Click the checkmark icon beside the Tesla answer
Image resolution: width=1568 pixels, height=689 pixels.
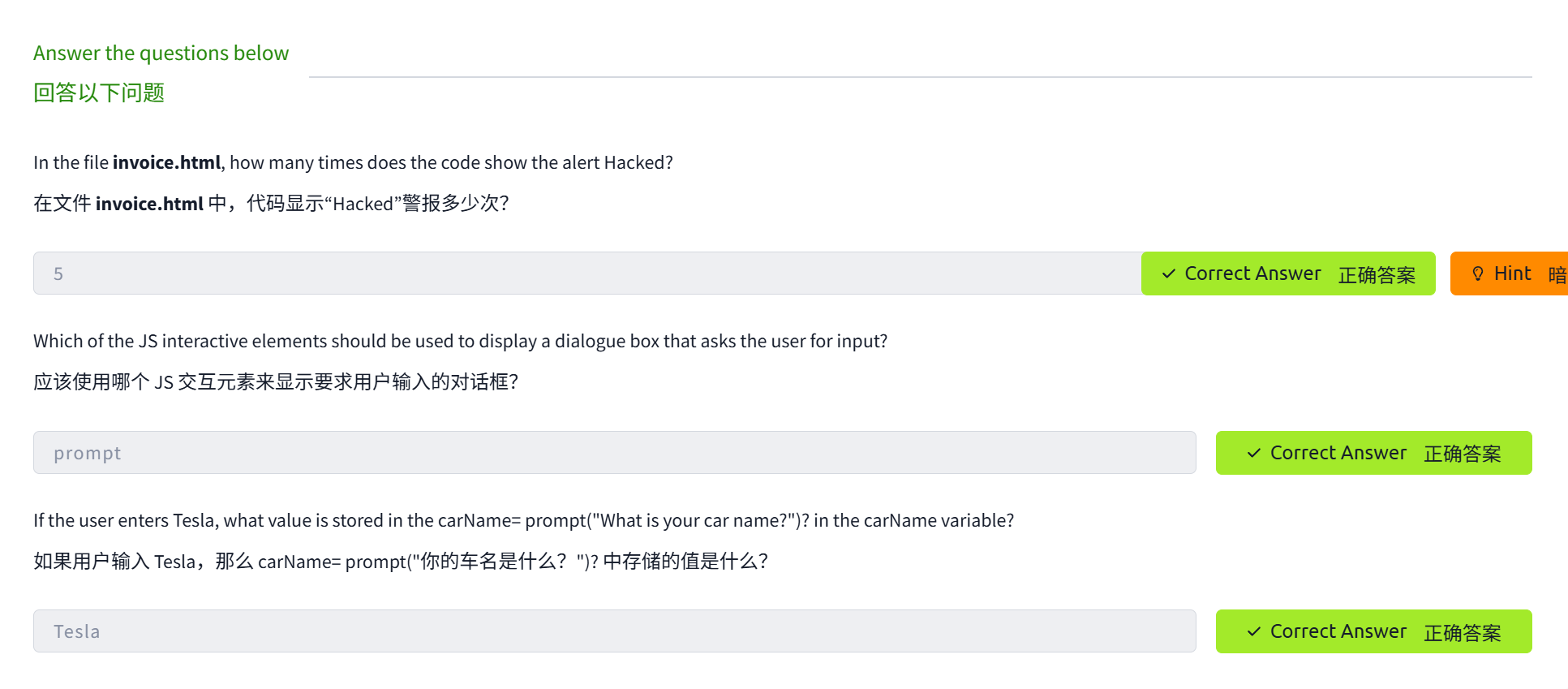(1254, 631)
